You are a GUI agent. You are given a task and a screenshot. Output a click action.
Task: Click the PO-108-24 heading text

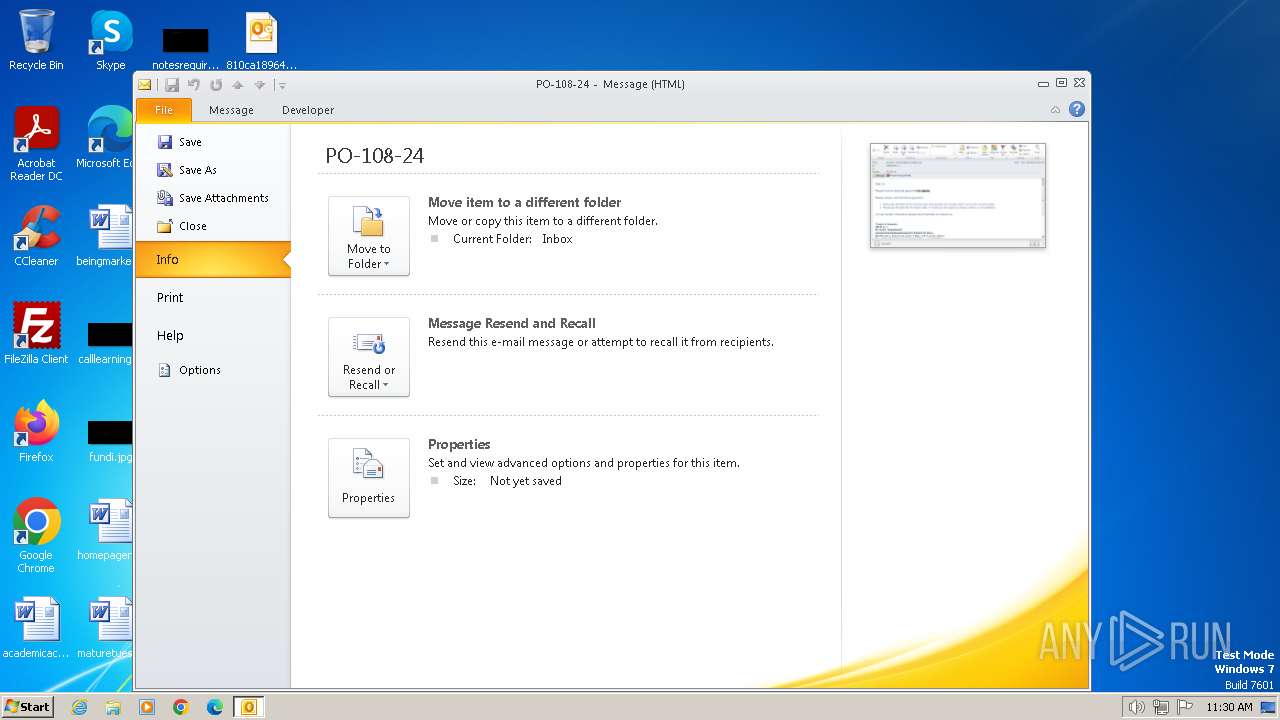coord(375,156)
